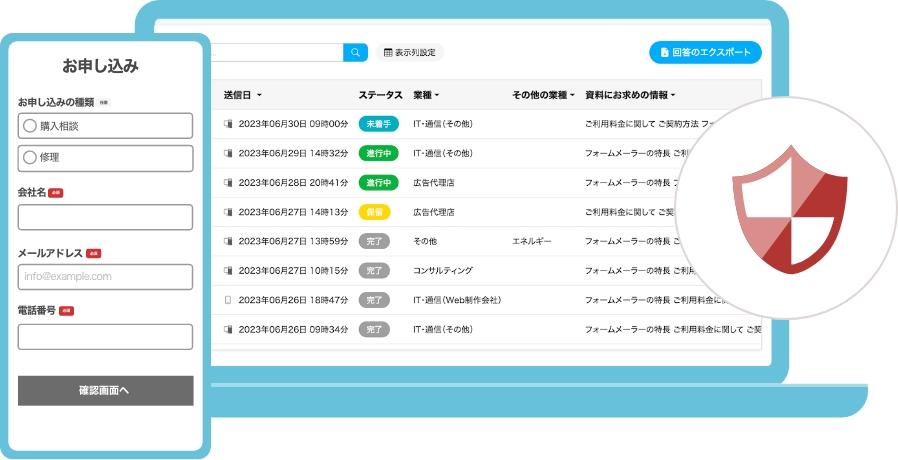
Task: Click the 回答のエクスポート button
Action: point(705,52)
